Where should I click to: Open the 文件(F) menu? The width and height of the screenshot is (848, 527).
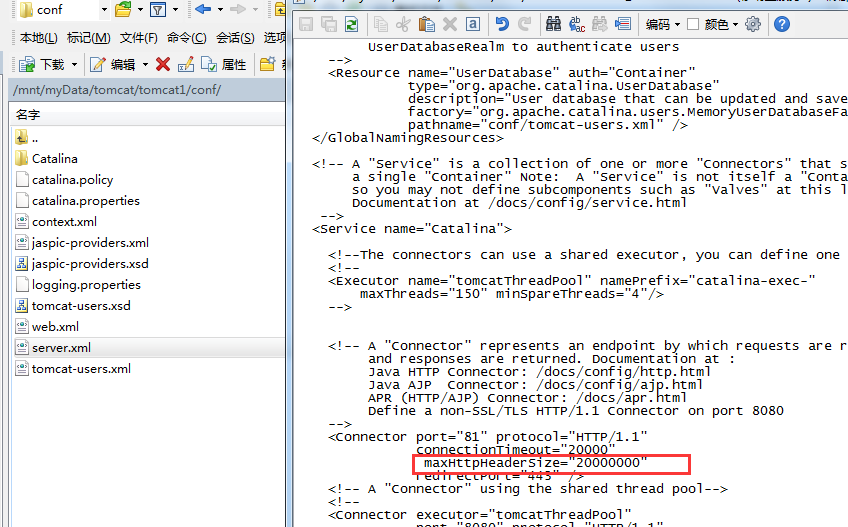click(138, 38)
